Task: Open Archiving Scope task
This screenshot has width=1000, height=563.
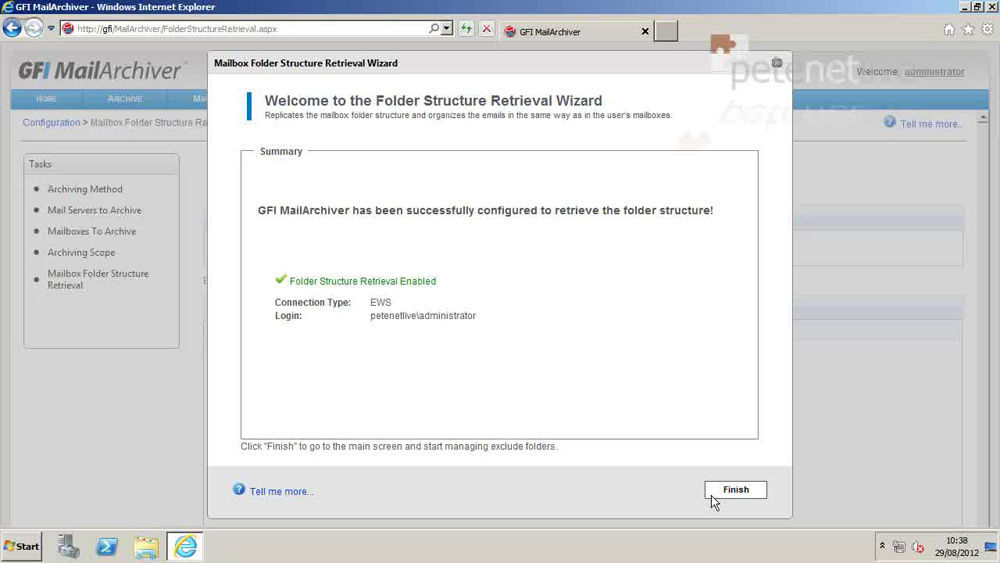Action: [x=81, y=252]
